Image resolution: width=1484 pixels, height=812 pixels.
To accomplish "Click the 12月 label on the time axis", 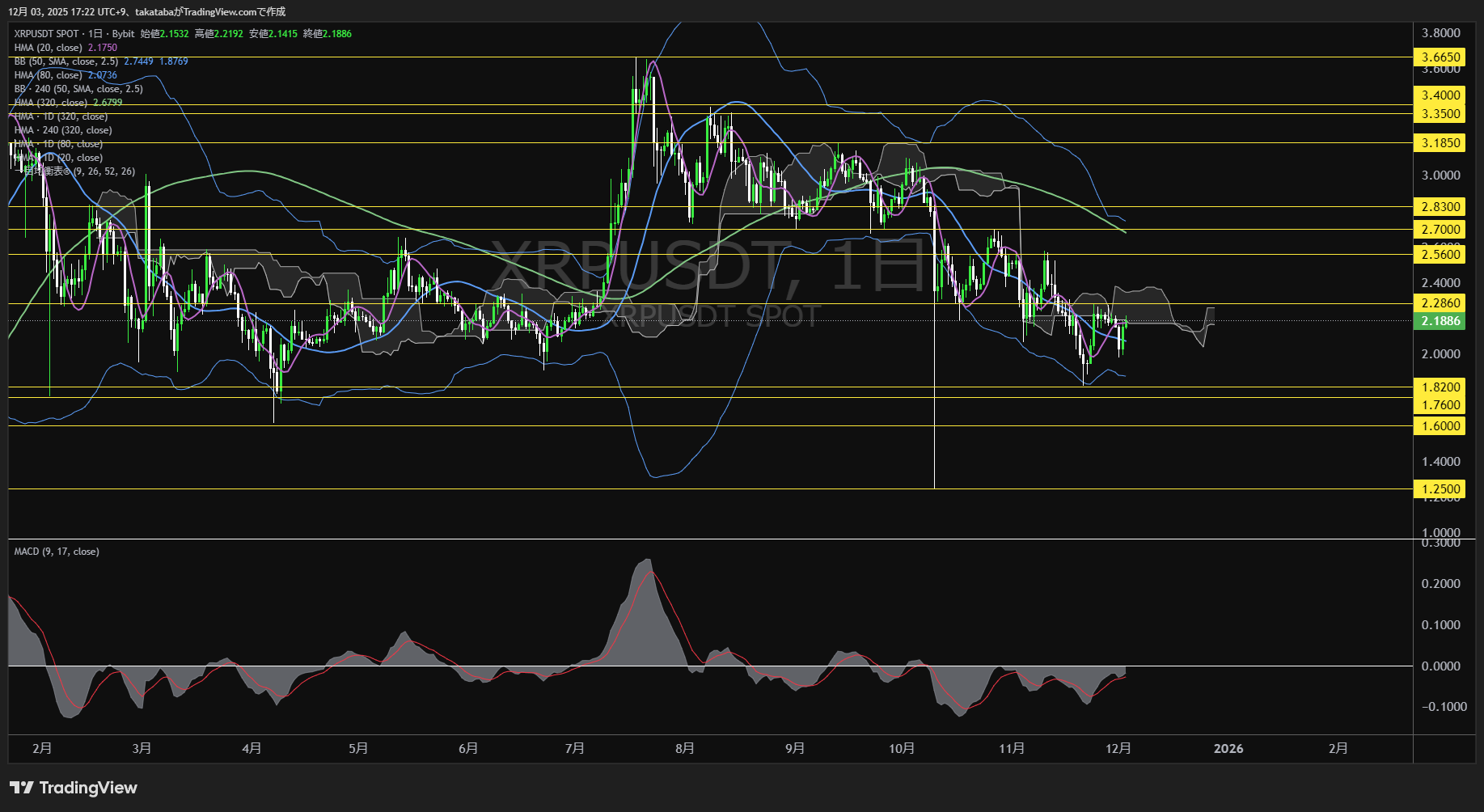I will [x=1119, y=749].
